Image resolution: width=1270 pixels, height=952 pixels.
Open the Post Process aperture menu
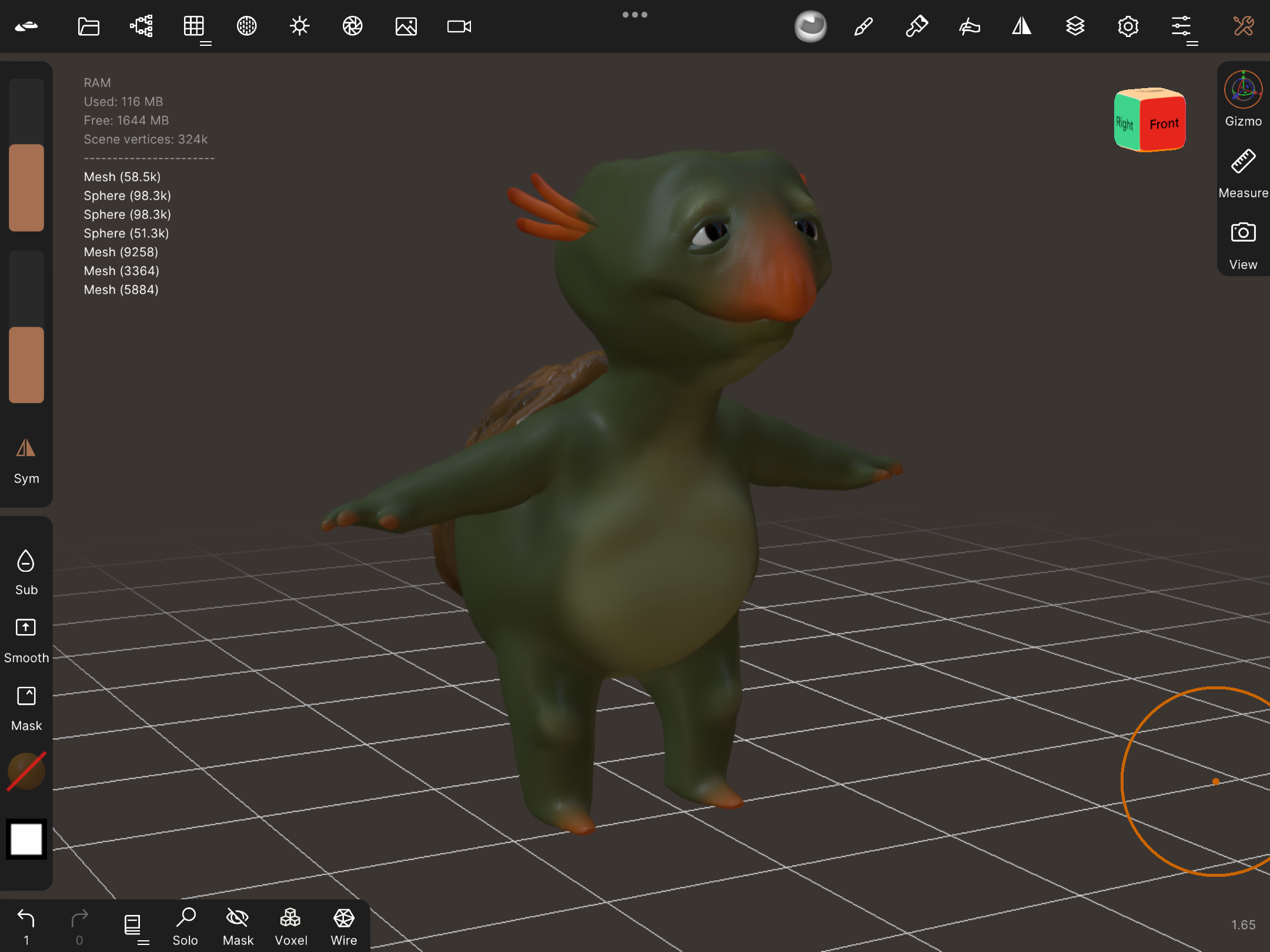[352, 26]
